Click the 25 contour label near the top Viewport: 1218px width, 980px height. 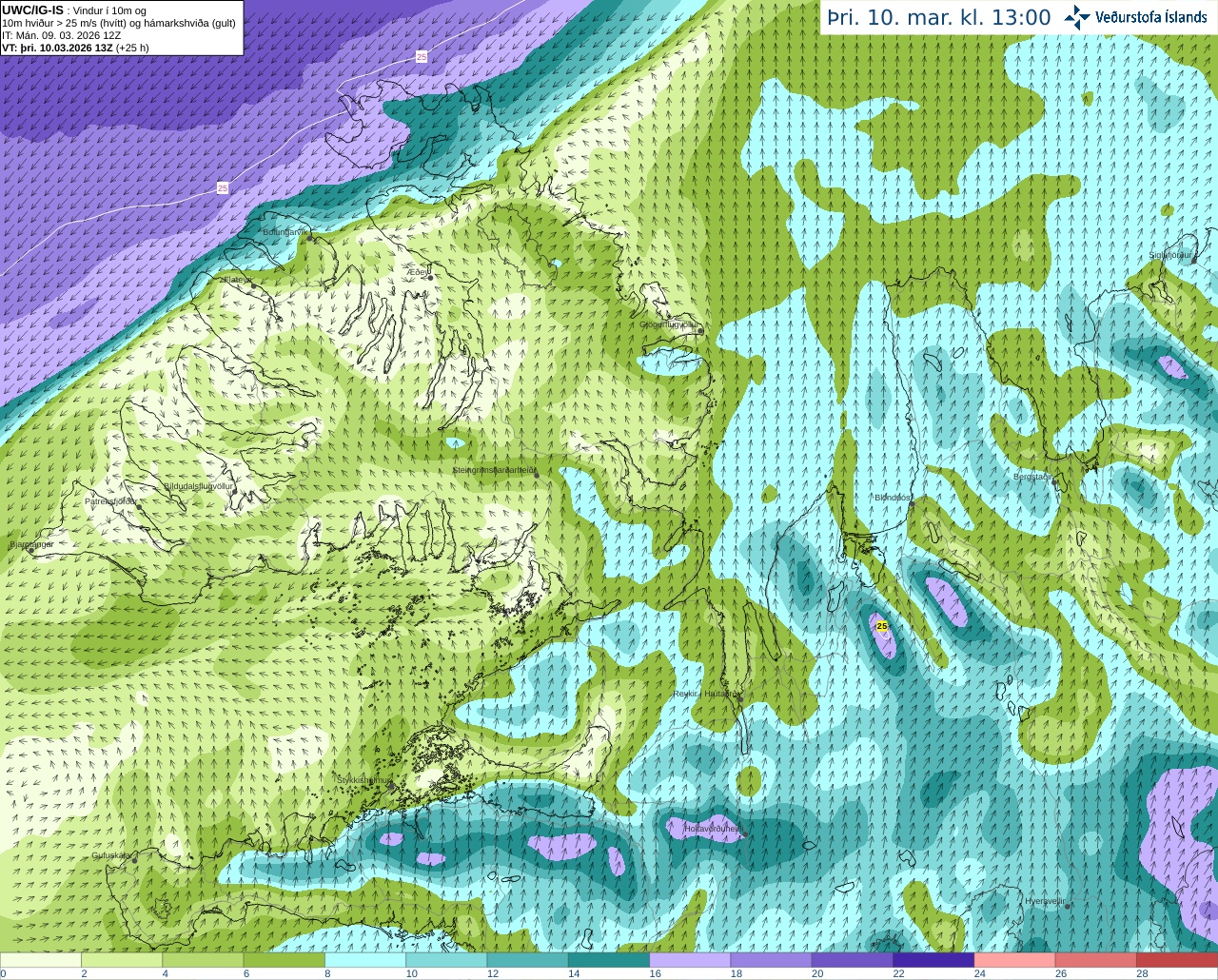pyautogui.click(x=422, y=58)
